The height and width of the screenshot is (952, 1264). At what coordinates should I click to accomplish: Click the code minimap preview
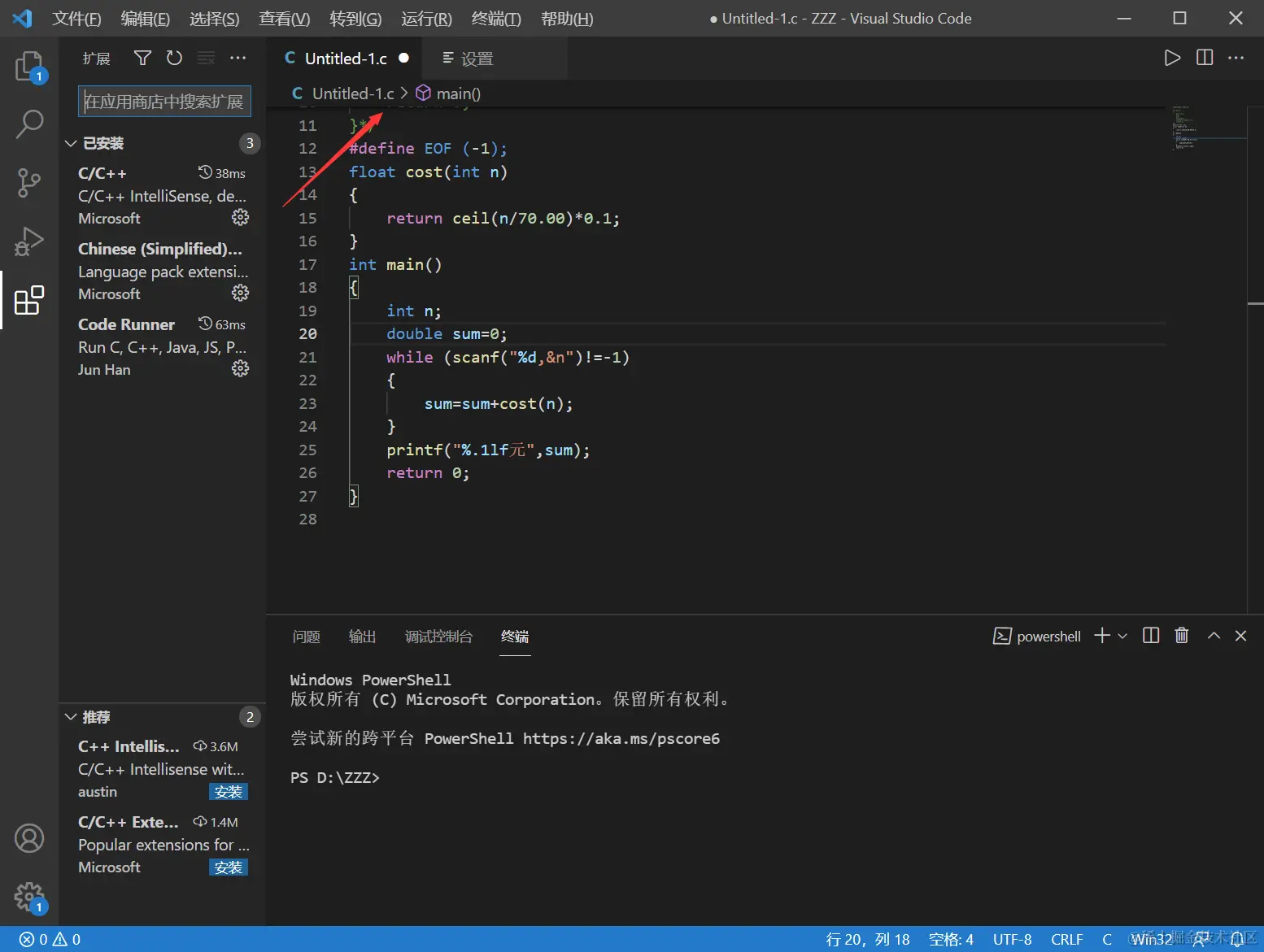[1208, 128]
